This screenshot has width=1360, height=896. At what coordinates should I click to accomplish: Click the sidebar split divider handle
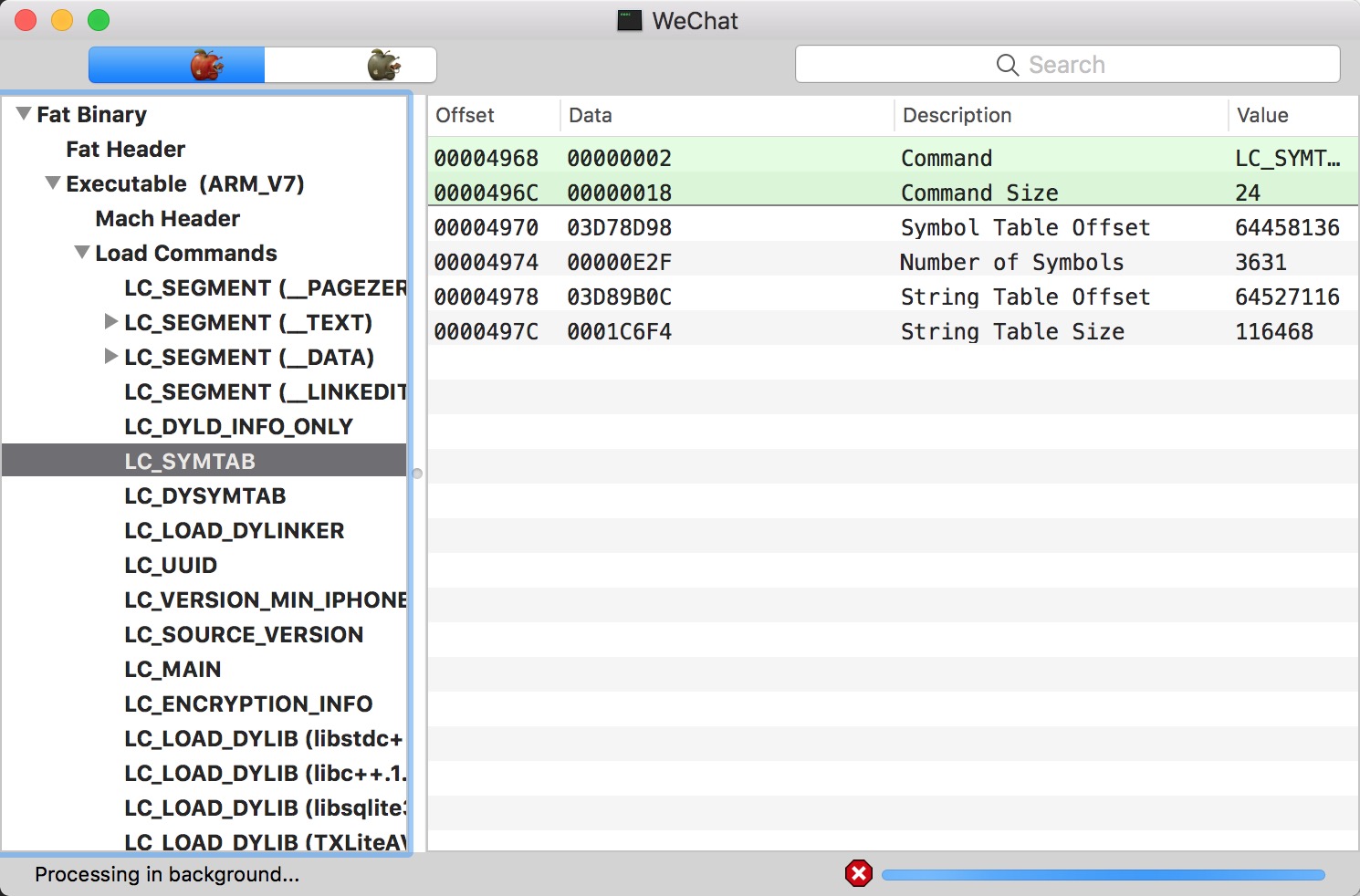[417, 474]
